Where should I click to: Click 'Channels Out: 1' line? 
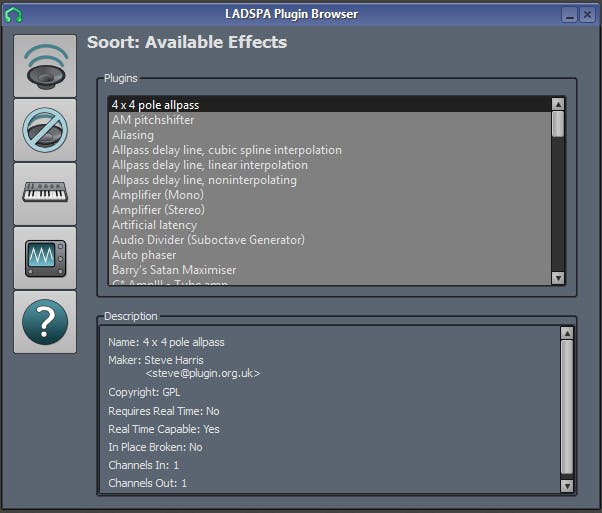(147, 483)
